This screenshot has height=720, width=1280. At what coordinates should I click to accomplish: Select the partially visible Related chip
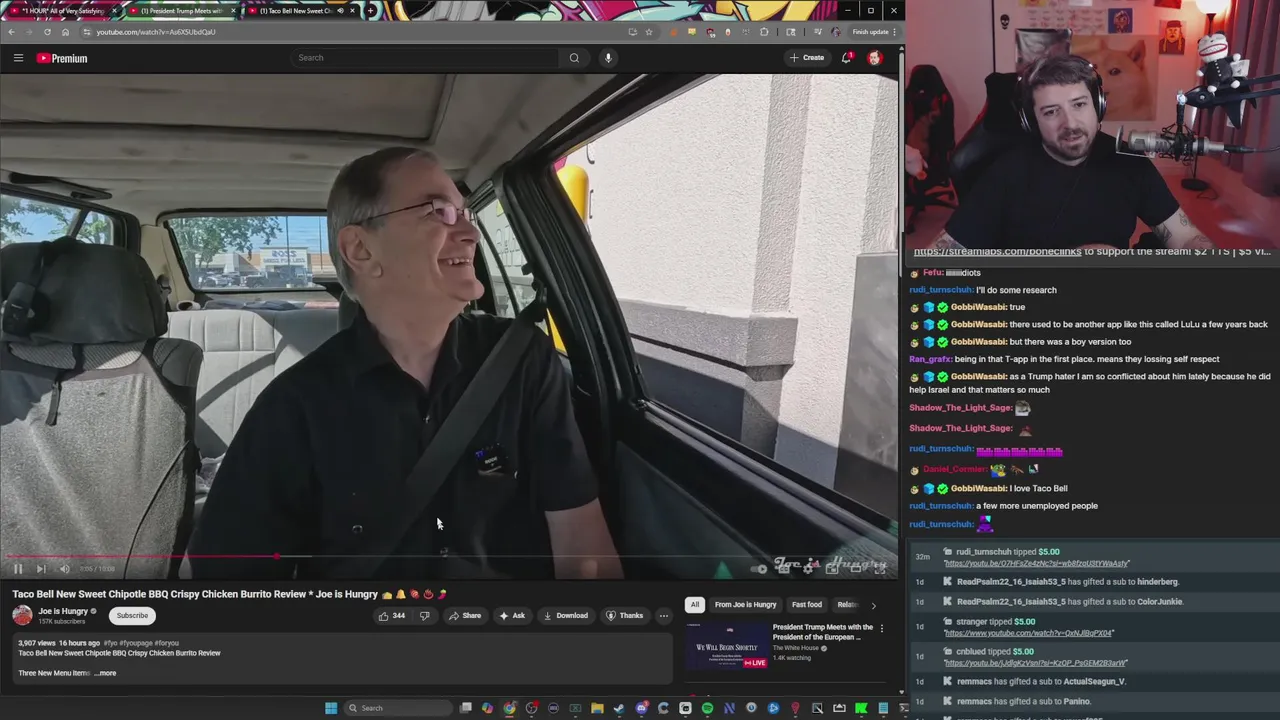point(847,604)
